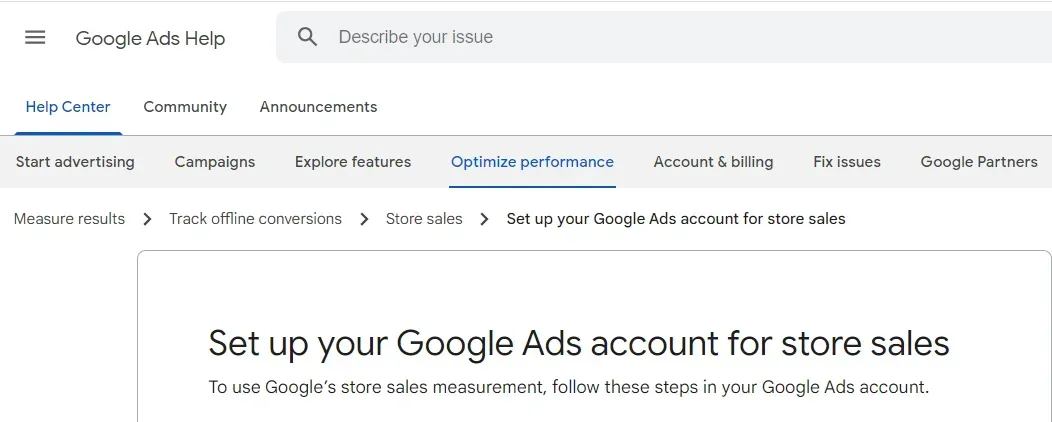Select the Campaigns navigation item
This screenshot has height=422, width=1052.
215,162
